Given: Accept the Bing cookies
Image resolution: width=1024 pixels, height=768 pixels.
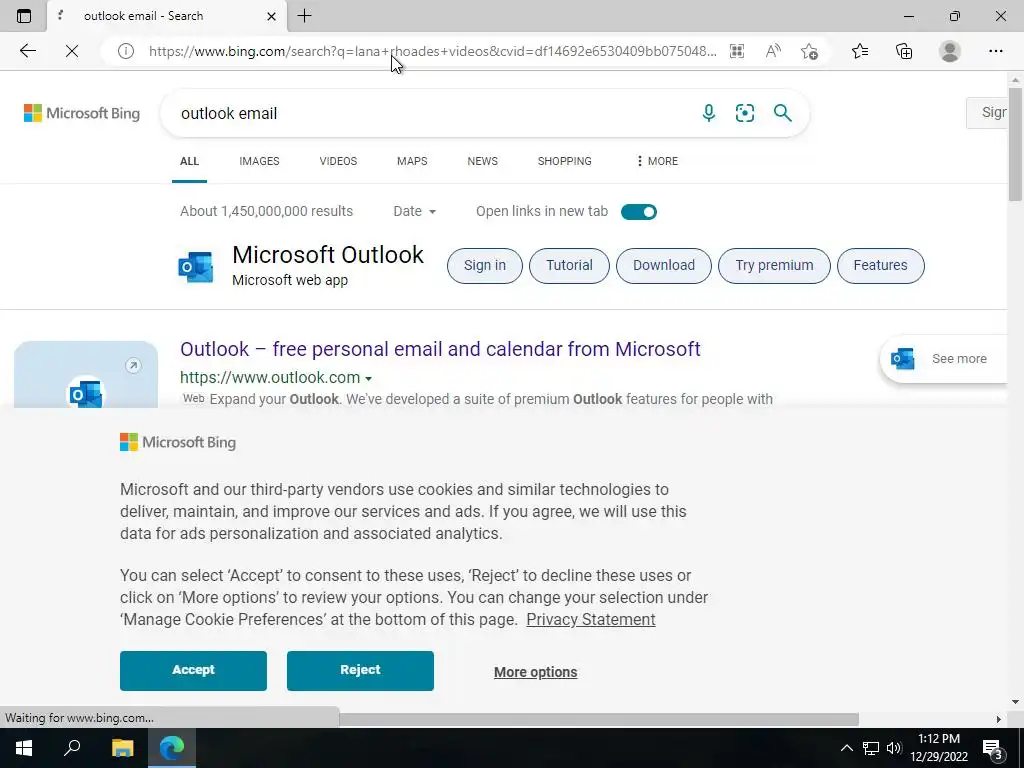Looking at the screenshot, I should click(193, 671).
